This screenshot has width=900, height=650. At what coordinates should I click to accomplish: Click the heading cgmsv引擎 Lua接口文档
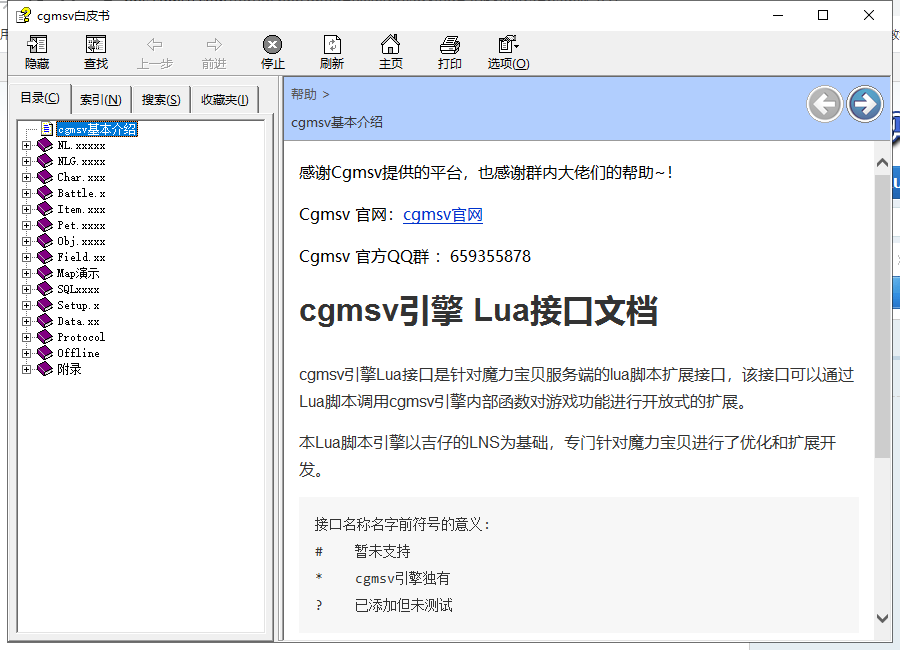click(x=478, y=311)
